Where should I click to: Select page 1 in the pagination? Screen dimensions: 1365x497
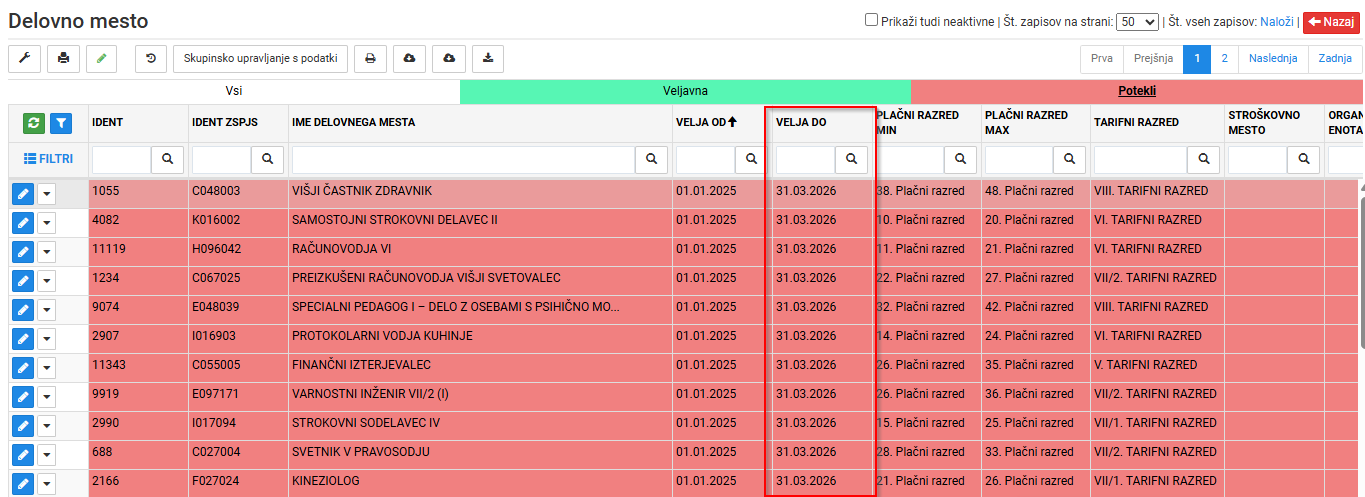[1197, 59]
